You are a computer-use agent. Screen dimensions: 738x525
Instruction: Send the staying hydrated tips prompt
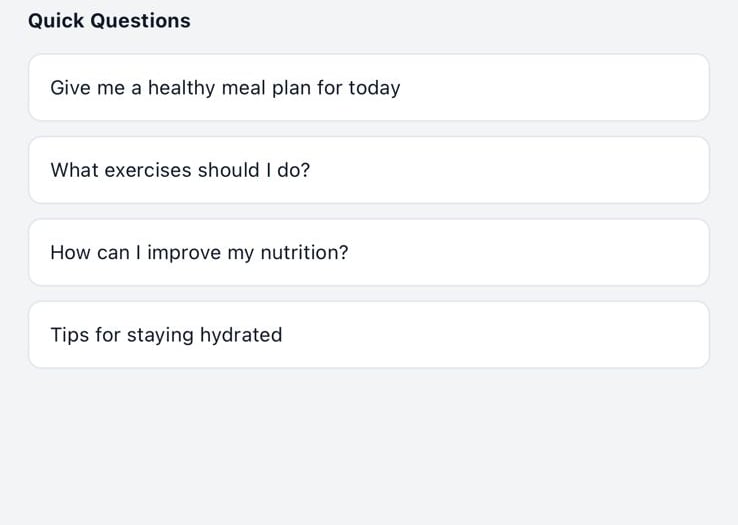[368, 335]
